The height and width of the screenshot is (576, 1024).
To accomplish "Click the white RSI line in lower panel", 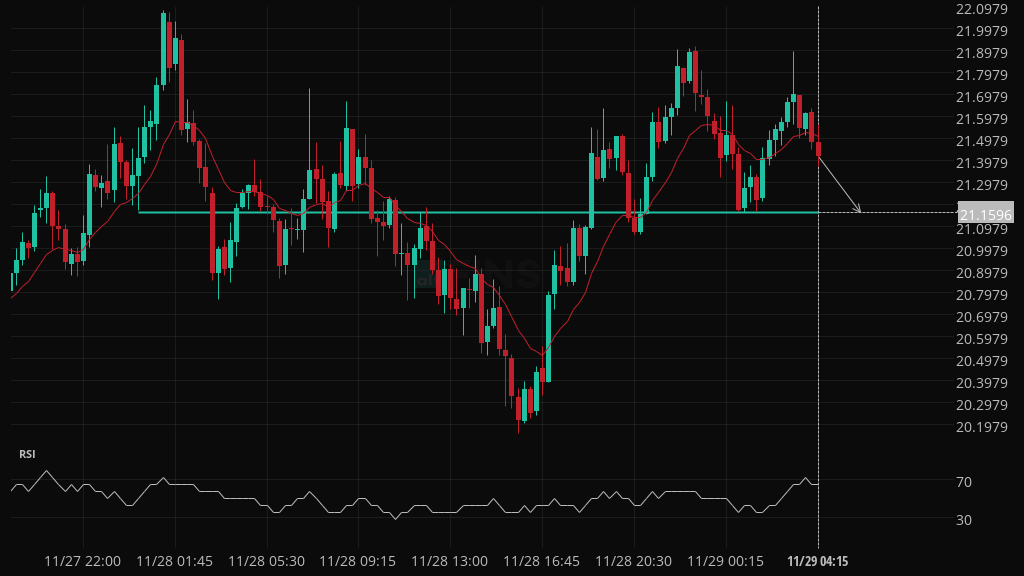I will [x=300, y=500].
